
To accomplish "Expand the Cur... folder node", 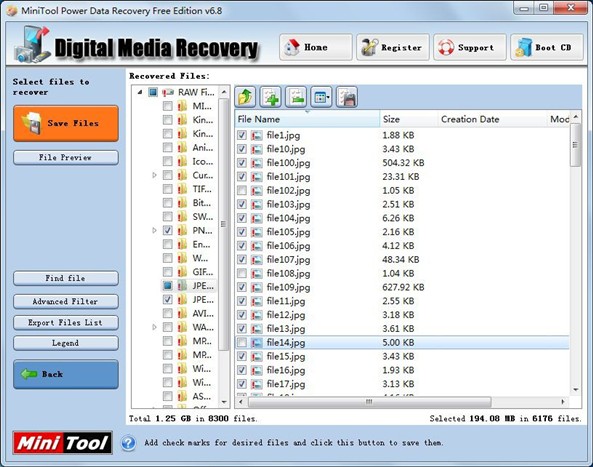I will pos(154,175).
